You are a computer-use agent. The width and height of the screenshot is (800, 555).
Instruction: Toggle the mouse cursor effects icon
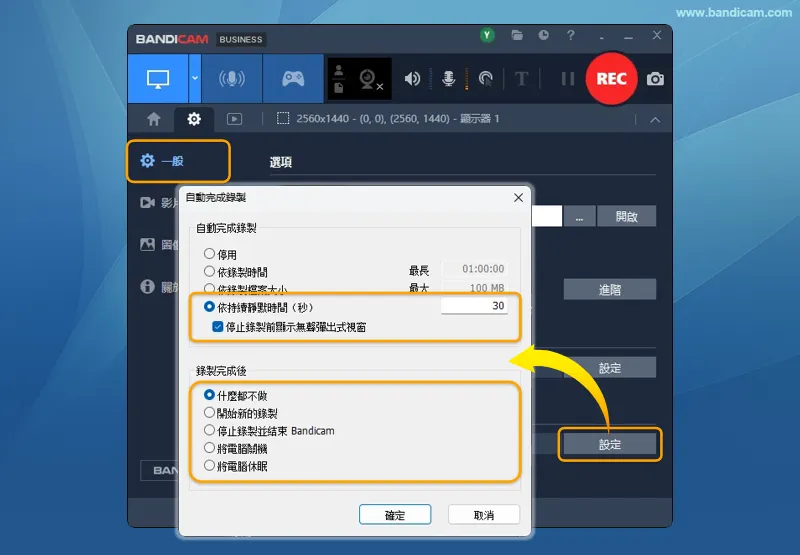pyautogui.click(x=486, y=79)
